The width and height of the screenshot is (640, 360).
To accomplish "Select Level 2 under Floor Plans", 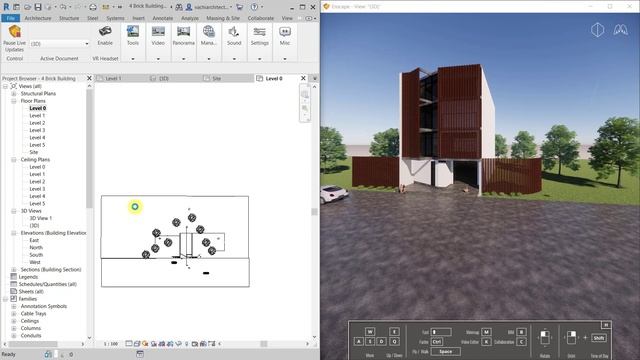I will pos(37,123).
